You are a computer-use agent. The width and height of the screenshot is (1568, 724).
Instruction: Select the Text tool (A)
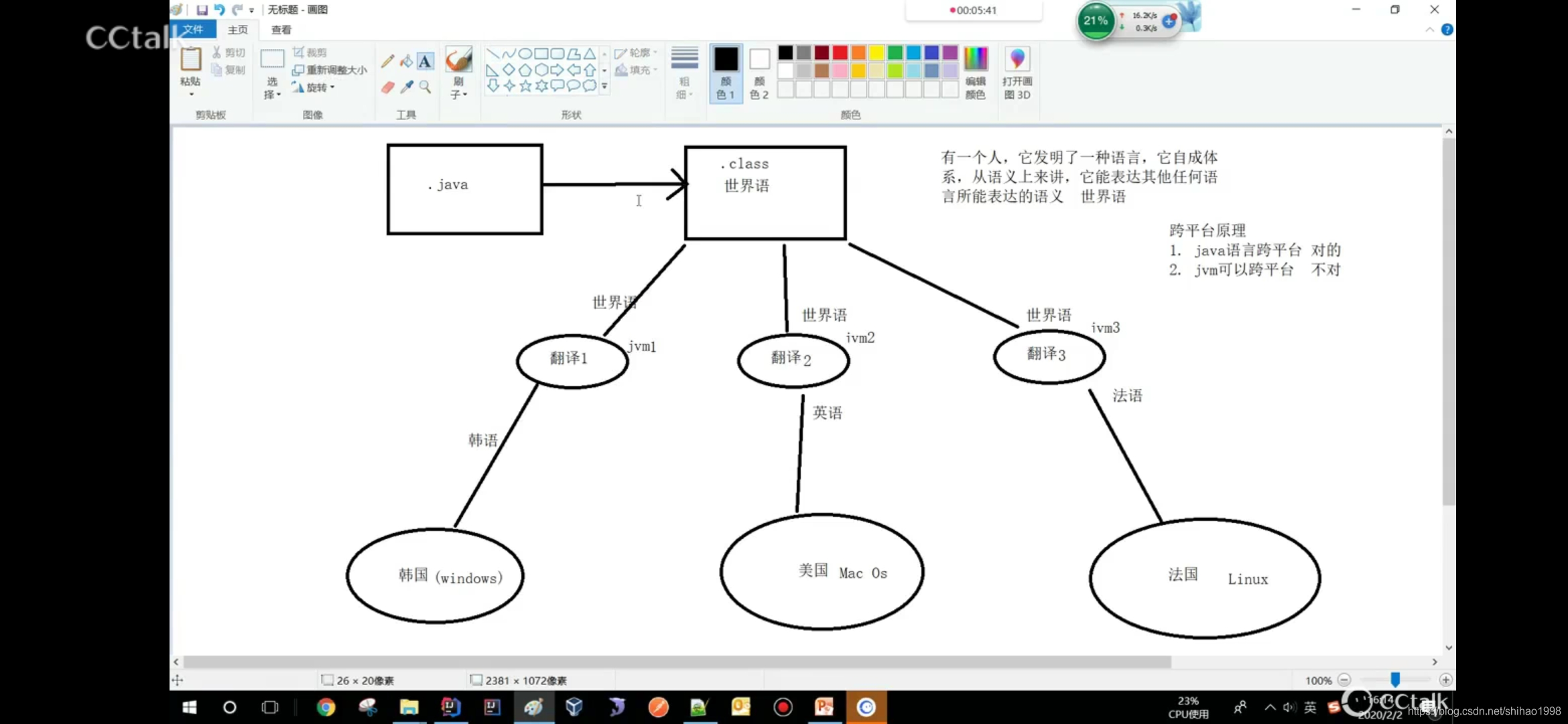(425, 62)
